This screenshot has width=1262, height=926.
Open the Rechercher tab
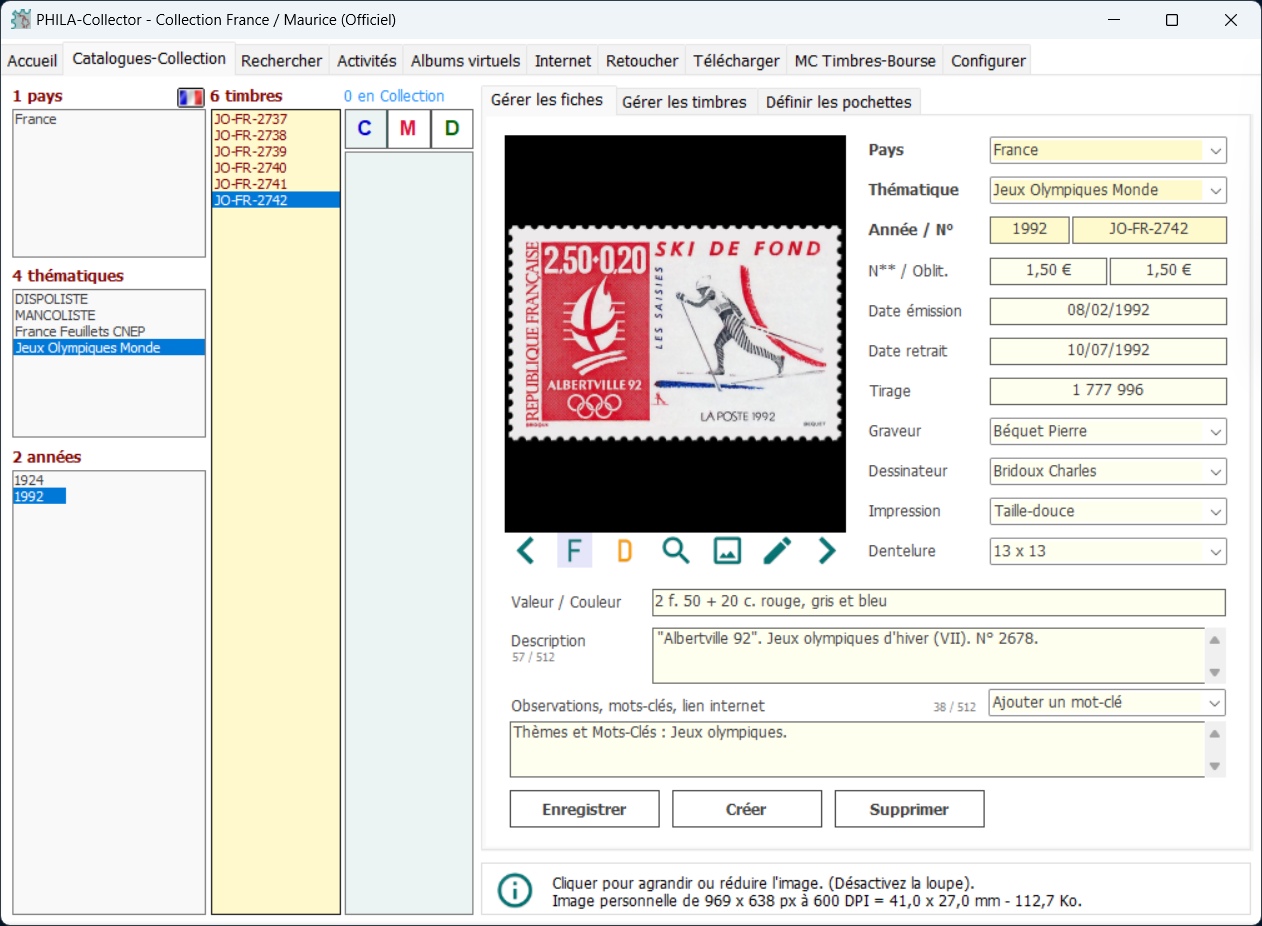282,61
